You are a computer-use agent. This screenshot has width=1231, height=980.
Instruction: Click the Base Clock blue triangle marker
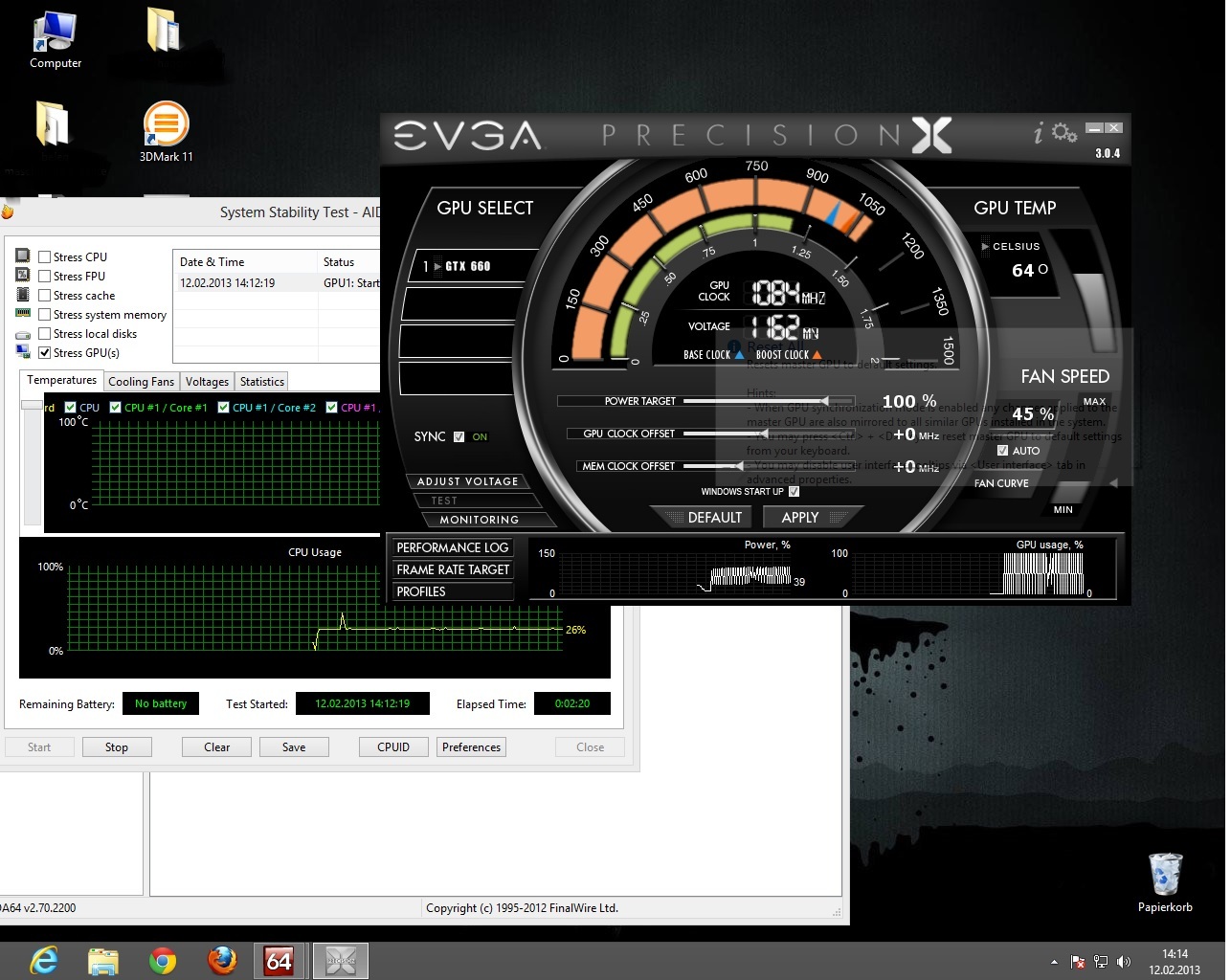pyautogui.click(x=739, y=354)
